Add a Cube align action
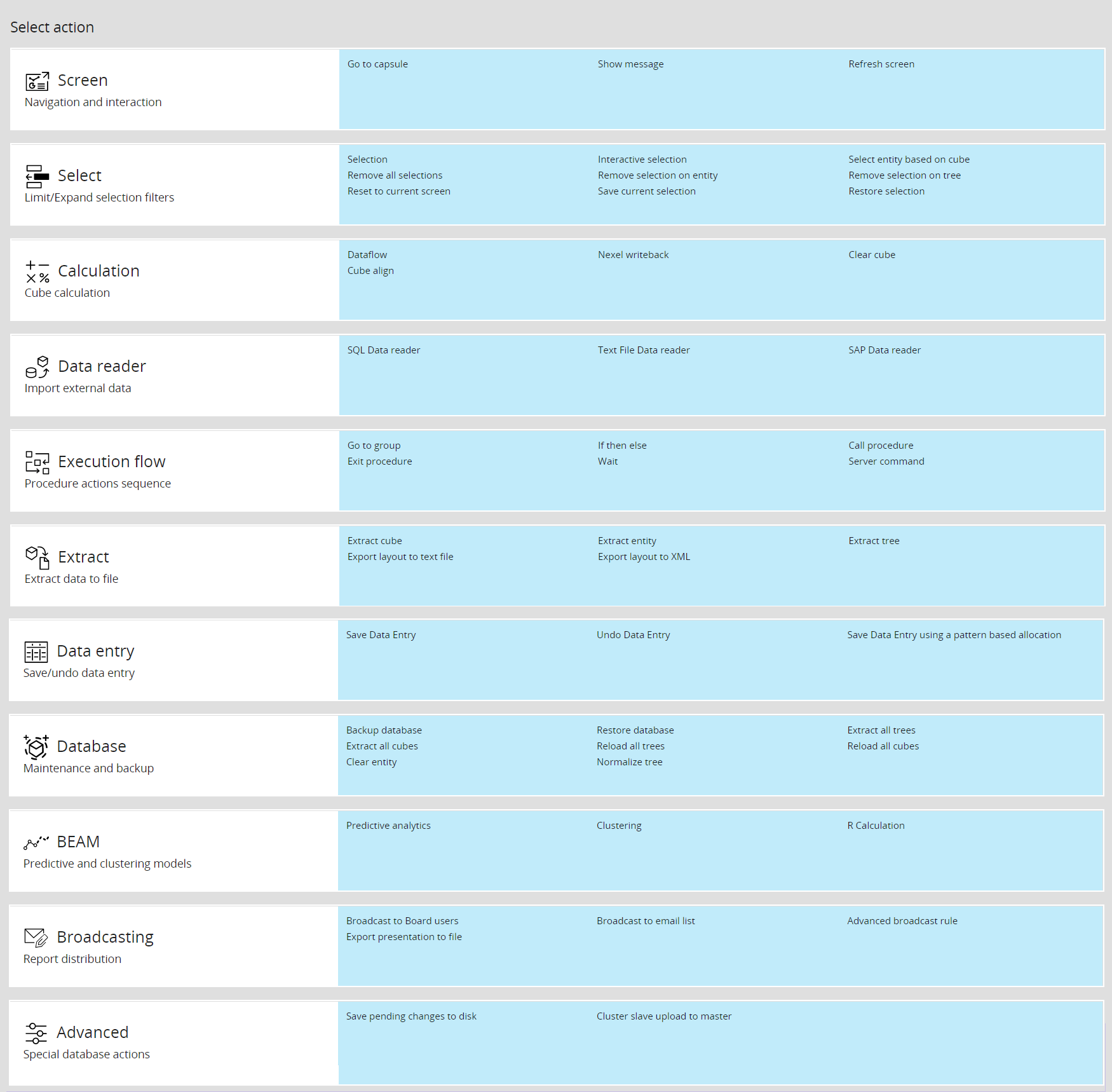Screen dimensions: 1112x1092 (x=370, y=271)
